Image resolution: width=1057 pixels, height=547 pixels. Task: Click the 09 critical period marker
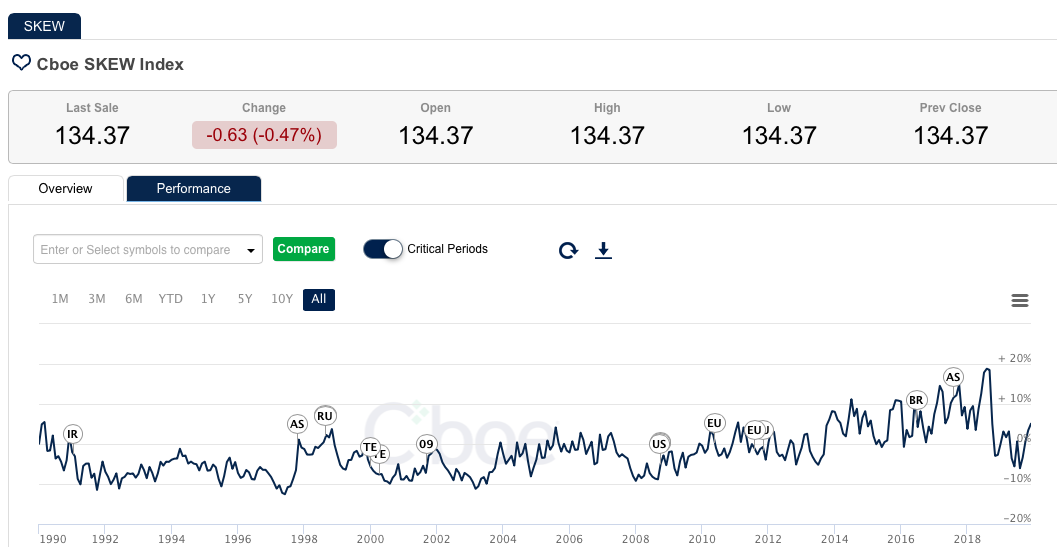click(427, 444)
